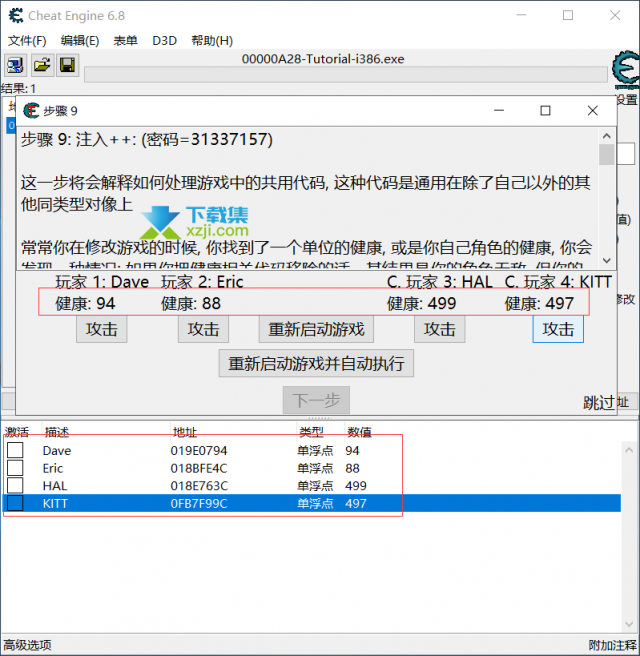This screenshot has height=656, width=640.
Task: Click the 类型 column header
Action: [312, 432]
